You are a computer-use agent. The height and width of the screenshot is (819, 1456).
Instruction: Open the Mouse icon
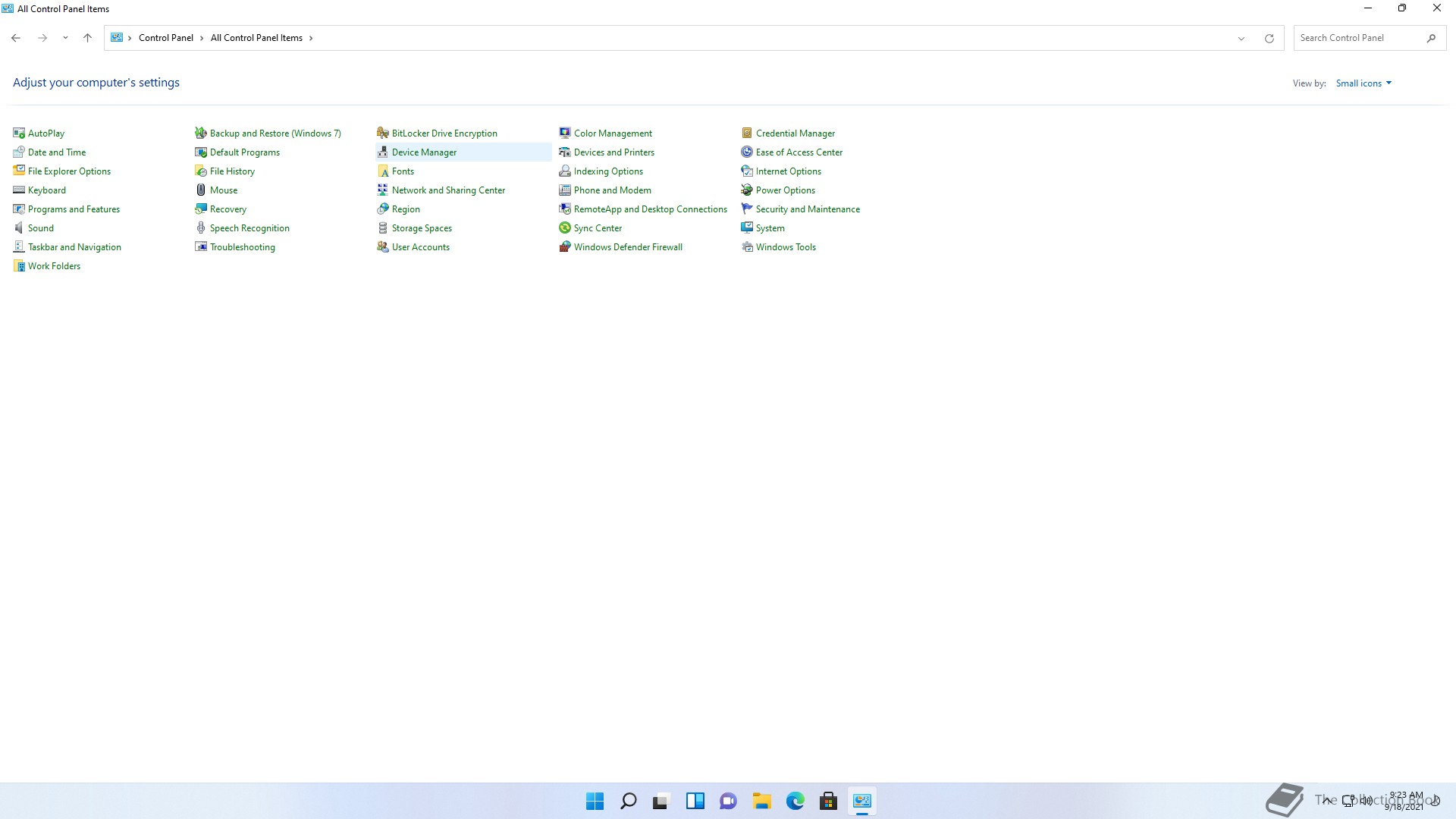click(201, 190)
